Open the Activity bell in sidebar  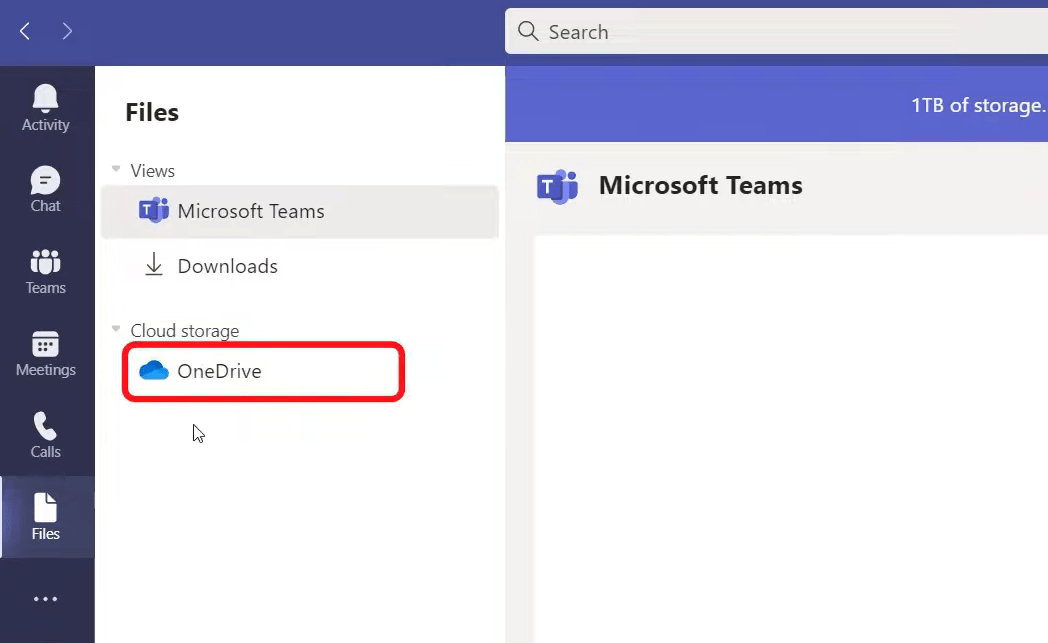[x=45, y=108]
